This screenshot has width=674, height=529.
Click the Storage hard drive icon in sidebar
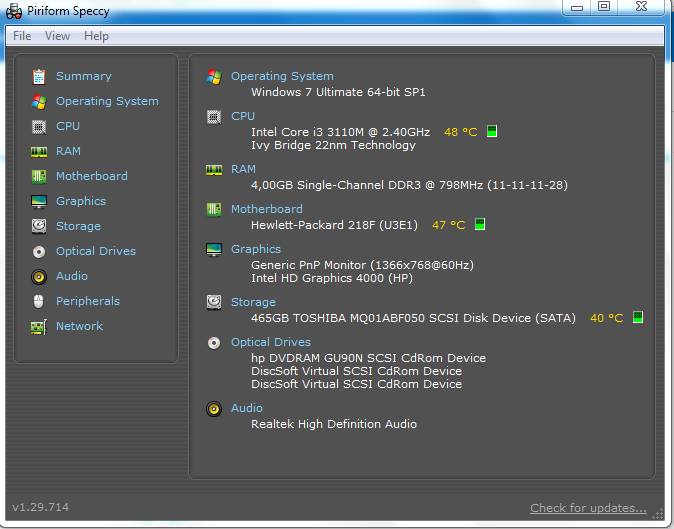[x=39, y=226]
